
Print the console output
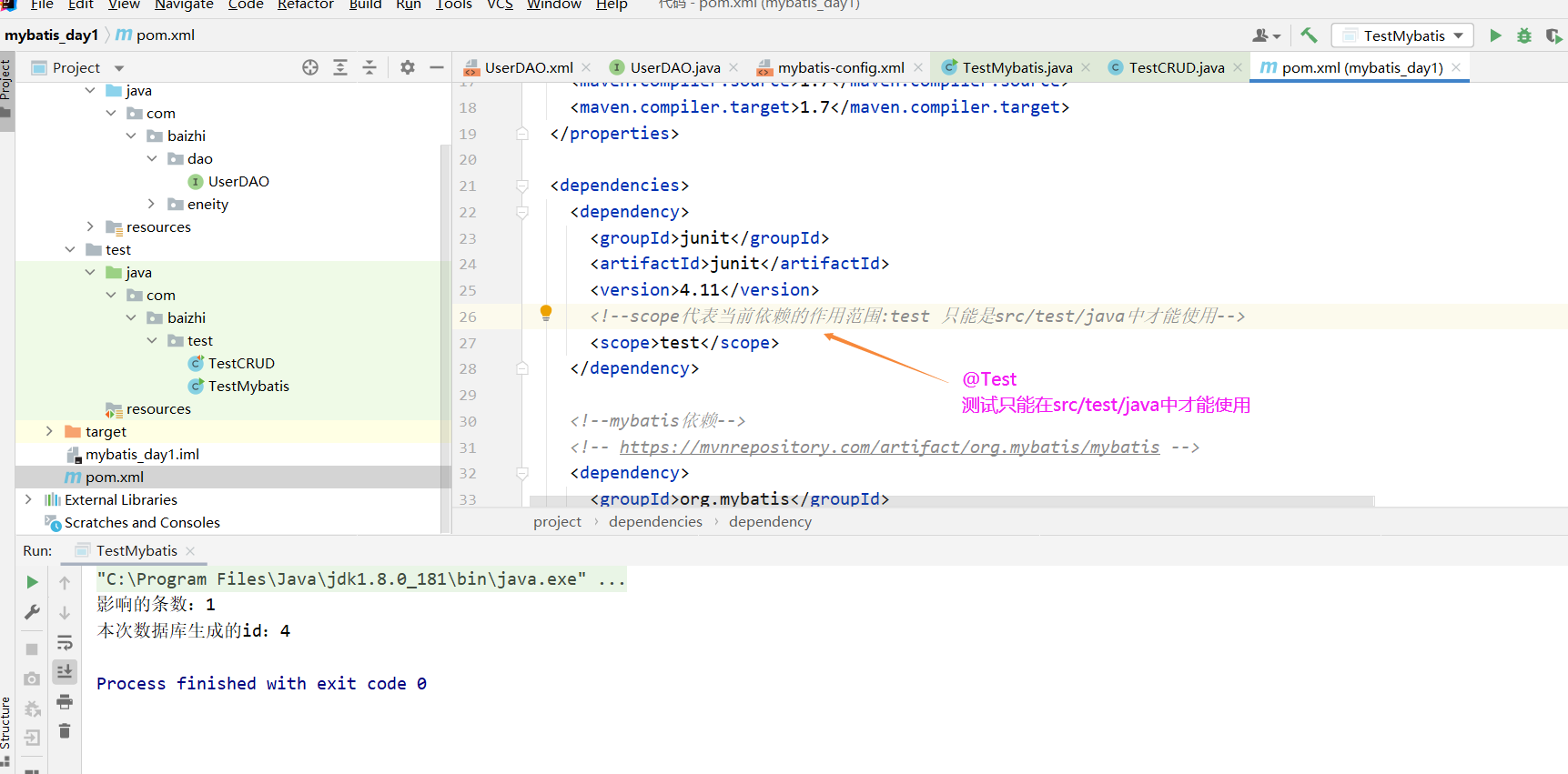(65, 702)
